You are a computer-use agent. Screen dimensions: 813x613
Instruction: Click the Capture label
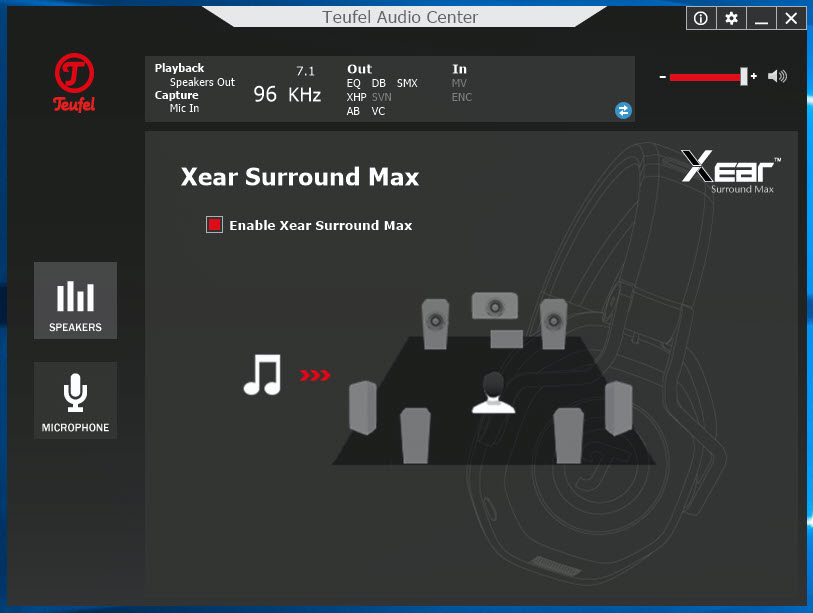point(176,95)
